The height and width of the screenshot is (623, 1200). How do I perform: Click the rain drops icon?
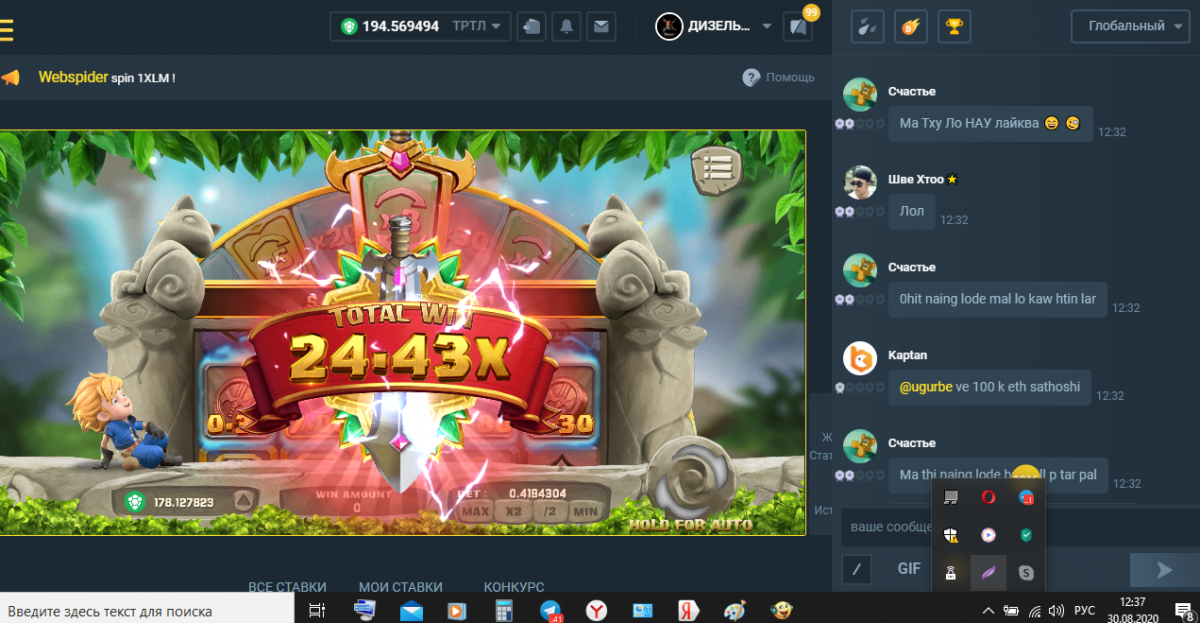click(x=867, y=27)
